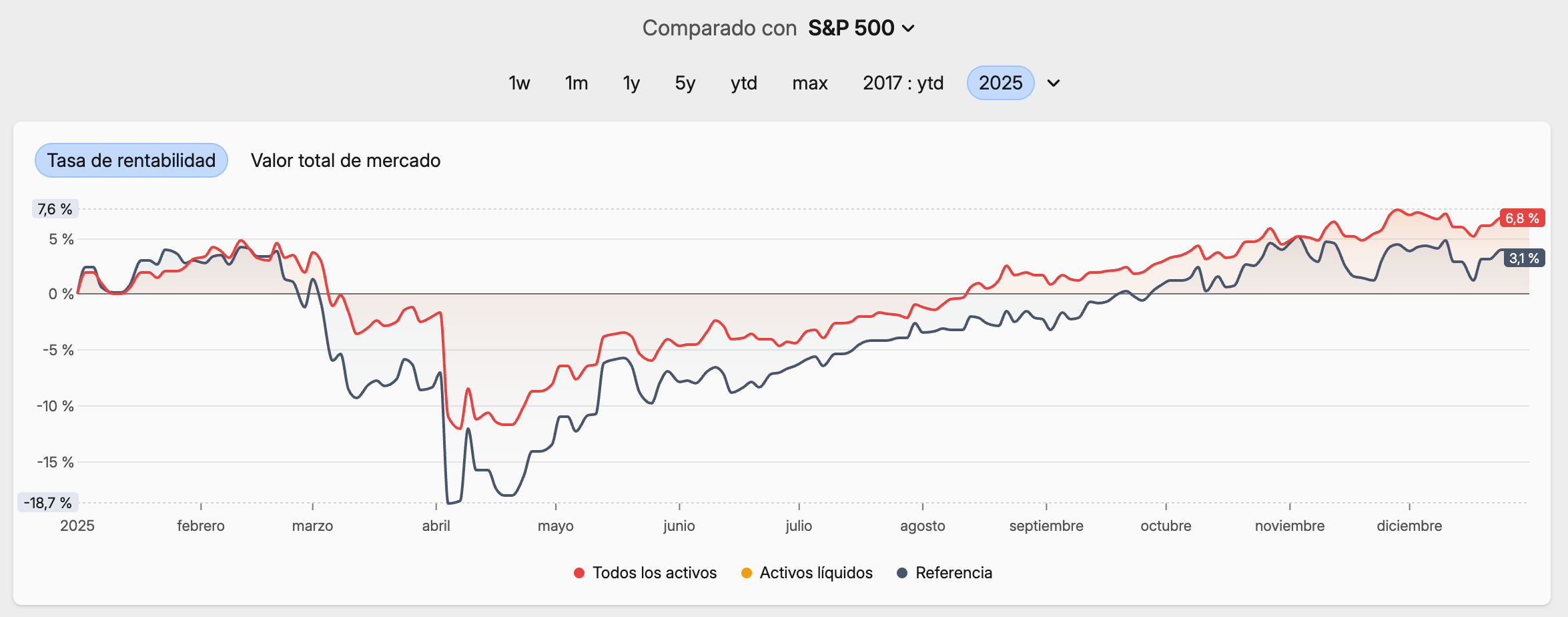The image size is (1568, 617).
Task: Switch to the 1y range
Action: click(x=631, y=83)
